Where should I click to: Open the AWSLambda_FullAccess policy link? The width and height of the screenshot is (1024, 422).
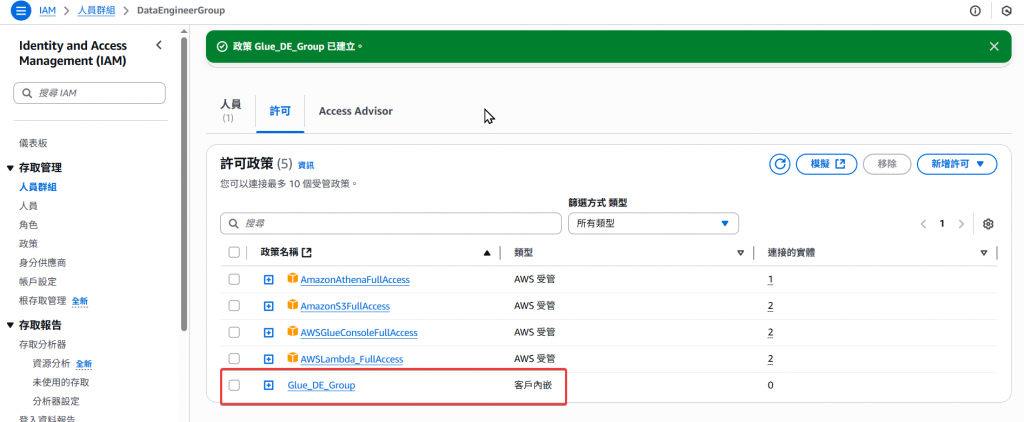pos(351,359)
